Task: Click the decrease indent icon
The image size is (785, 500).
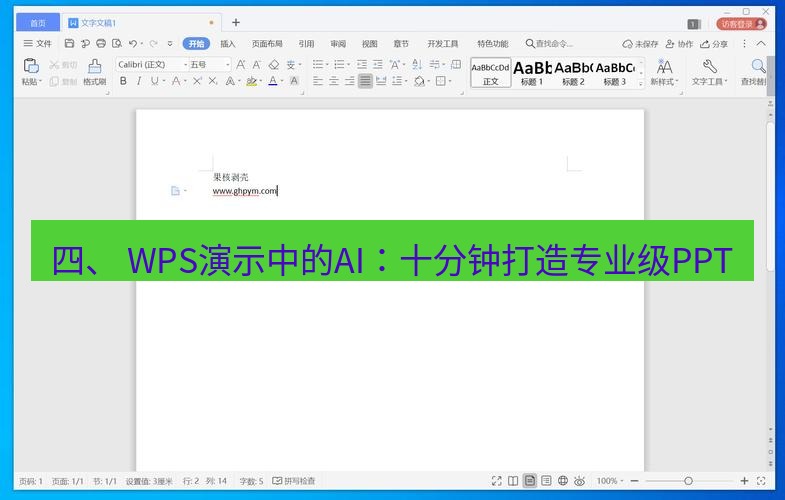Action: 362,65
